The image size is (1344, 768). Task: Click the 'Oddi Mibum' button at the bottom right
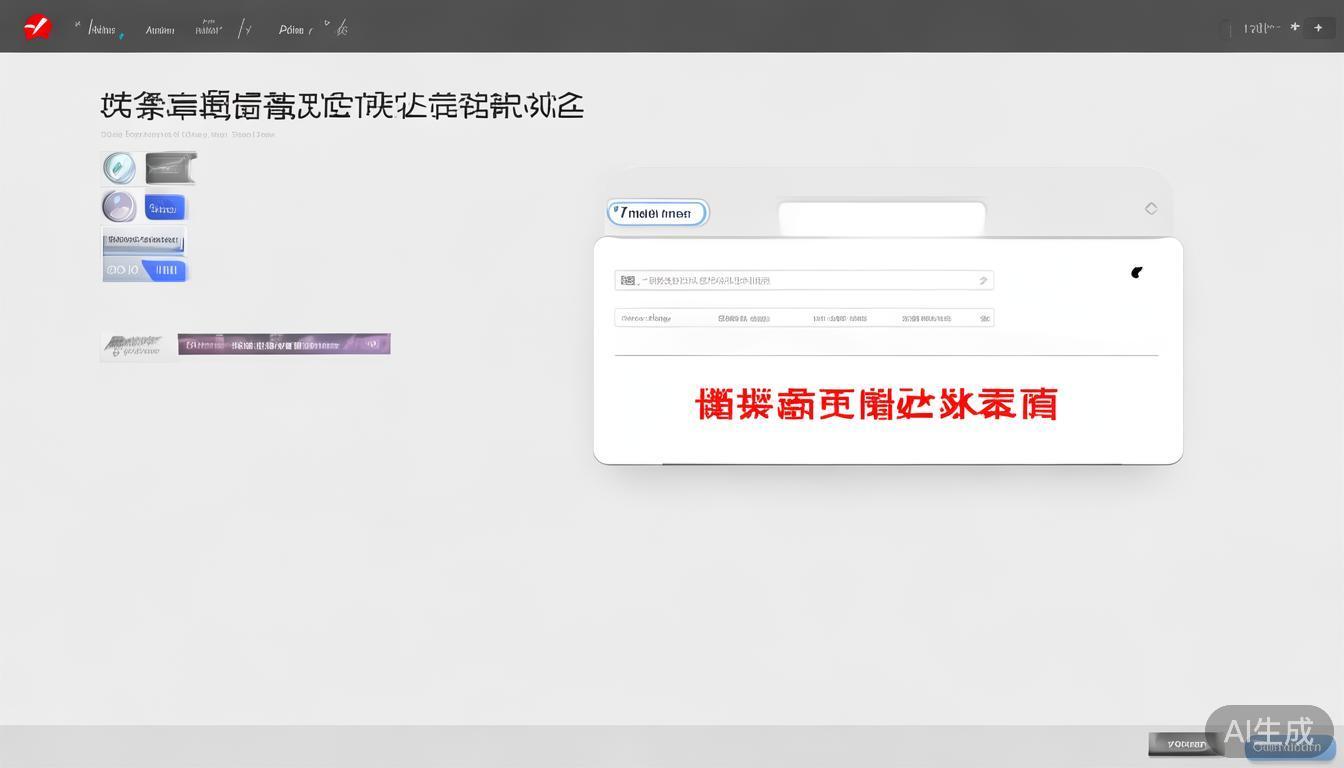(x=1289, y=747)
